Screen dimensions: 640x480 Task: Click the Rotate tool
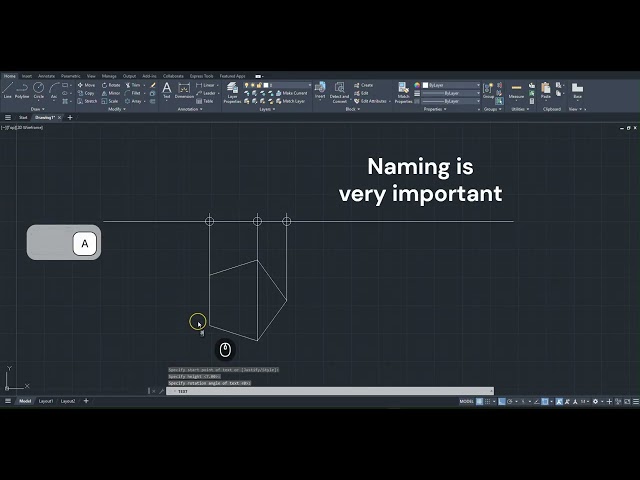pos(111,85)
